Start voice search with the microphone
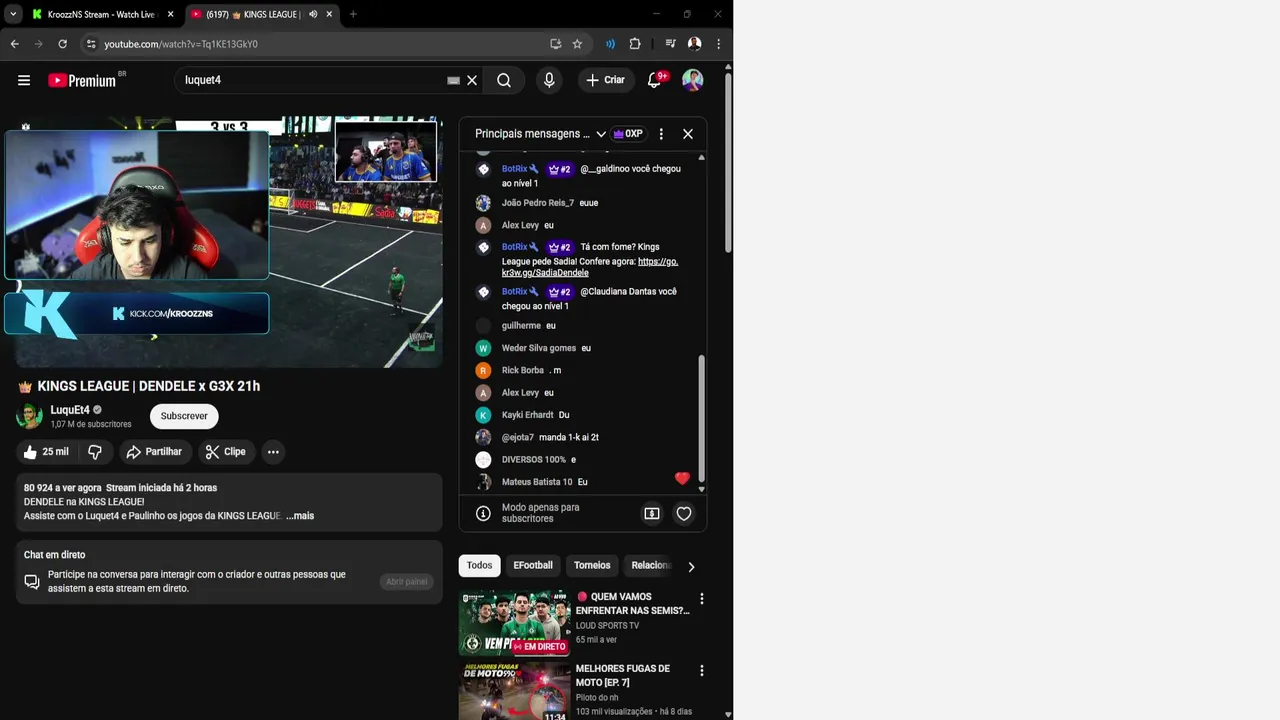 pyautogui.click(x=549, y=80)
